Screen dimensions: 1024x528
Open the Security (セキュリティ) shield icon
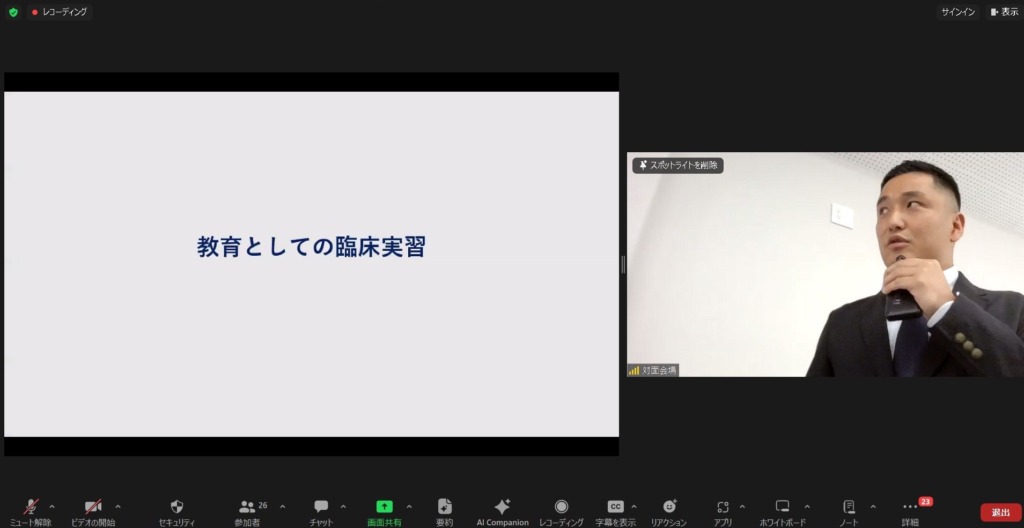(177, 507)
